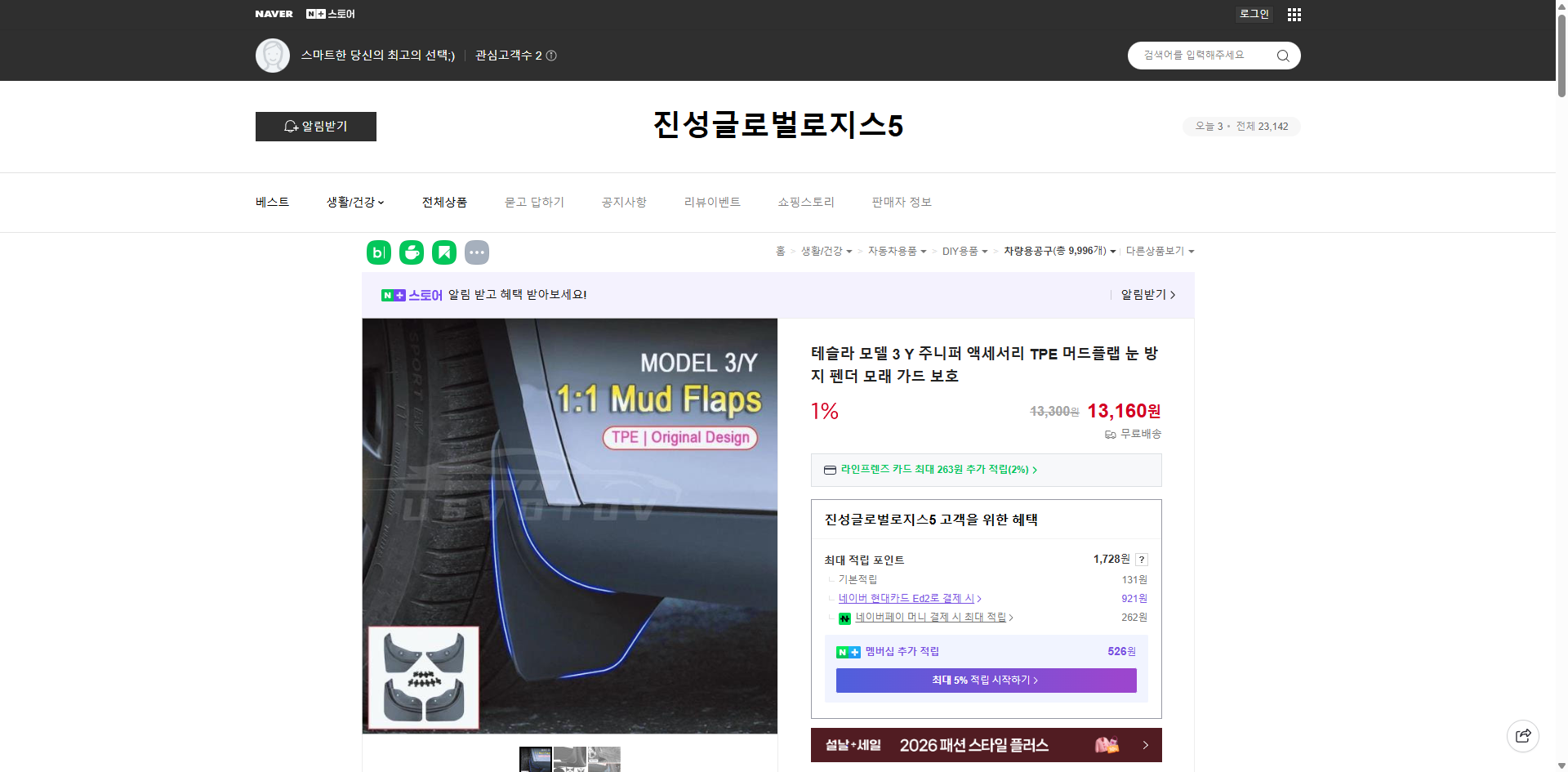Save the product with the Keep bookmark icon

(444, 252)
